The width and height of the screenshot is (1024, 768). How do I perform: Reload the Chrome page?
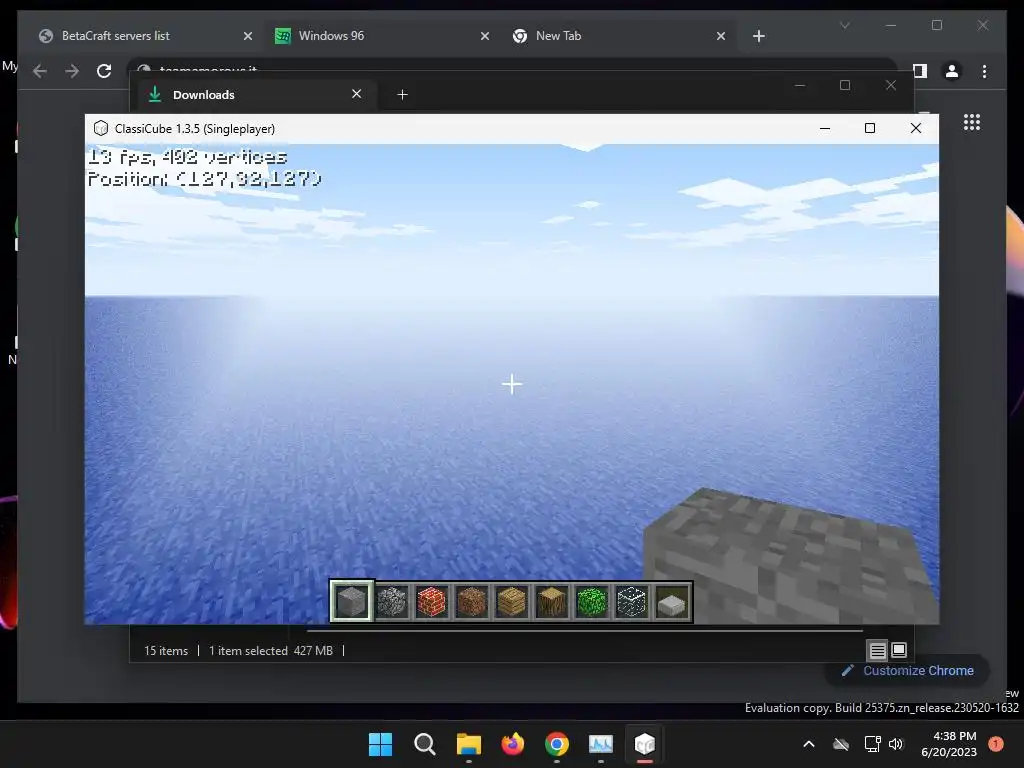(x=104, y=71)
